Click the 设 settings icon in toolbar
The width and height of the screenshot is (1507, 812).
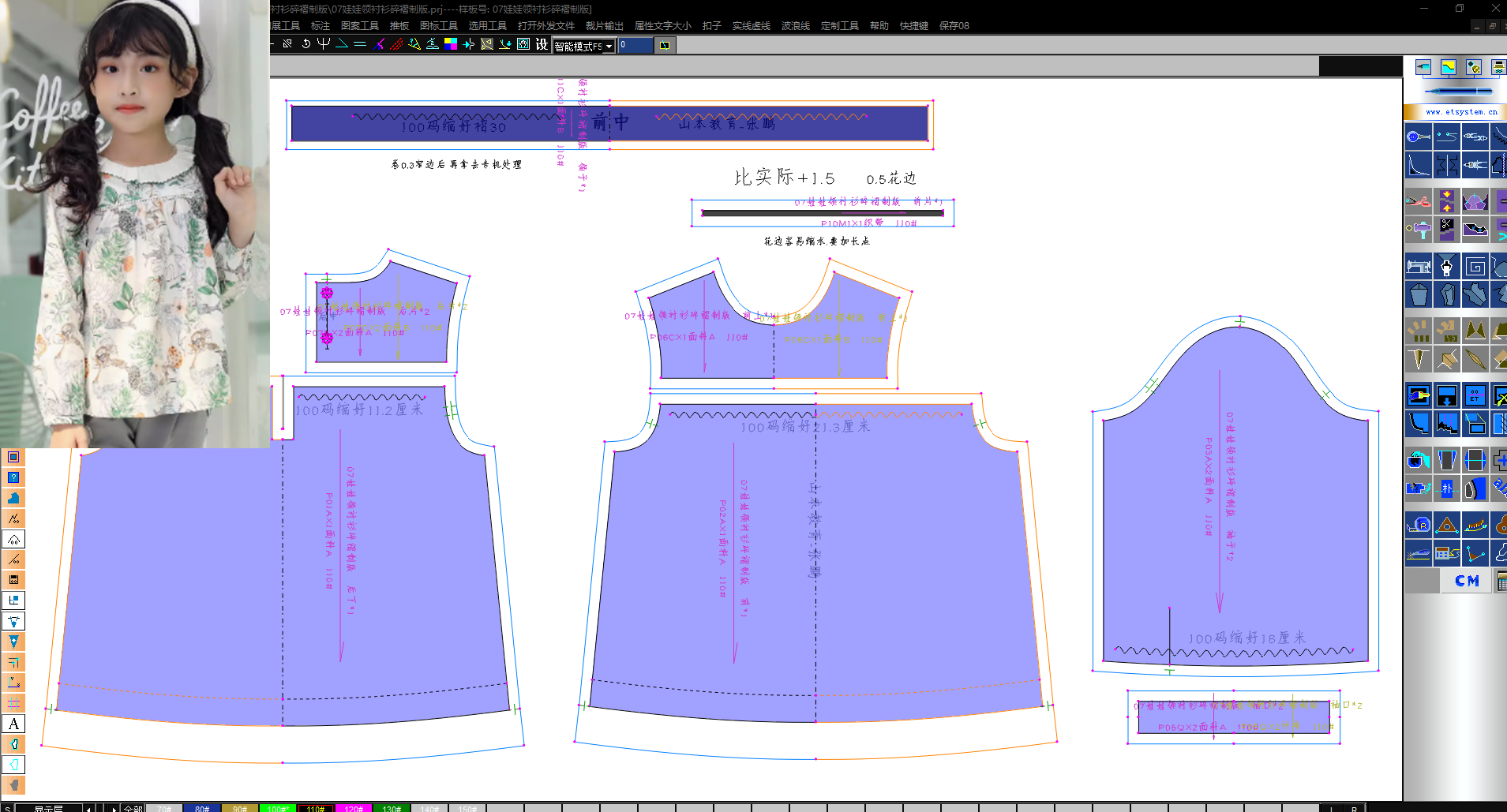point(542,44)
